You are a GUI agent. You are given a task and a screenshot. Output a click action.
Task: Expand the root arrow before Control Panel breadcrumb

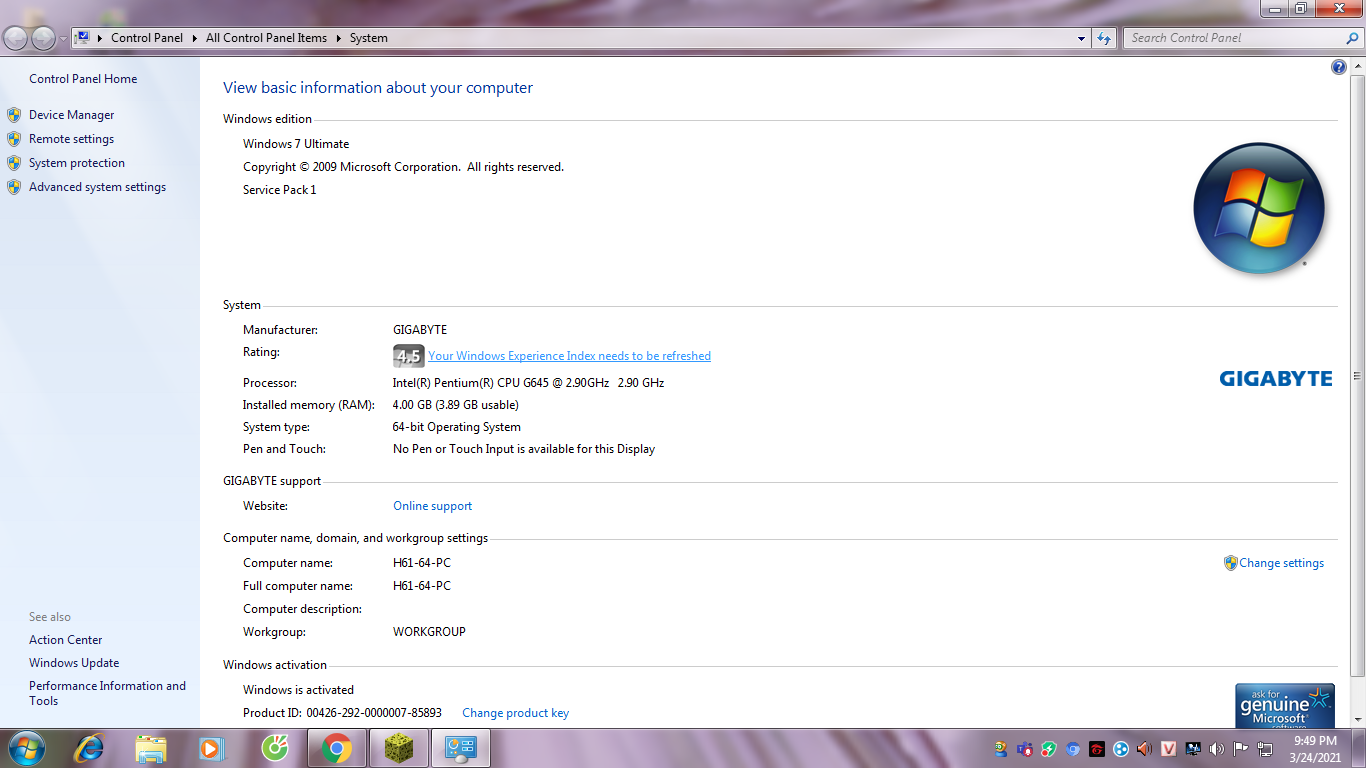[100, 38]
